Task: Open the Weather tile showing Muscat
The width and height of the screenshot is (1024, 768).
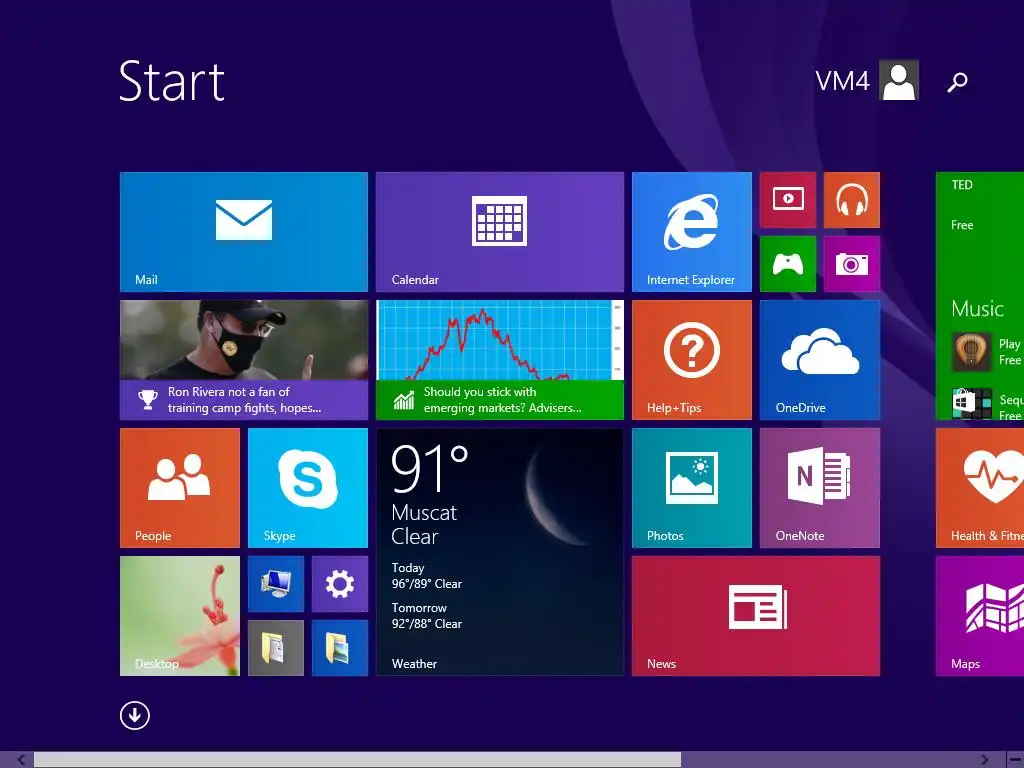Action: pyautogui.click(x=500, y=552)
